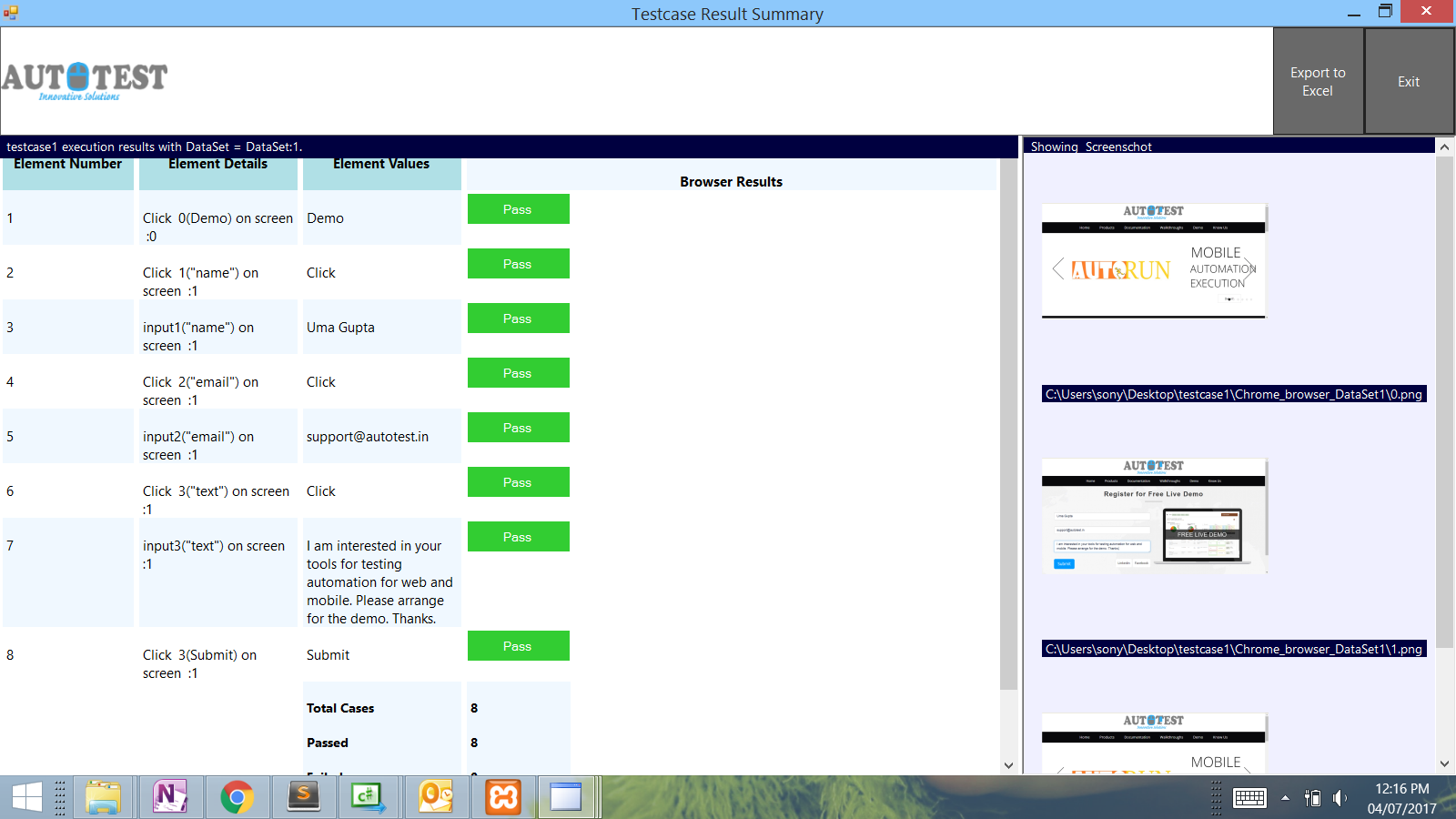Click the Pass result for element 1
The width and height of the screenshot is (1456, 819).
click(x=518, y=209)
